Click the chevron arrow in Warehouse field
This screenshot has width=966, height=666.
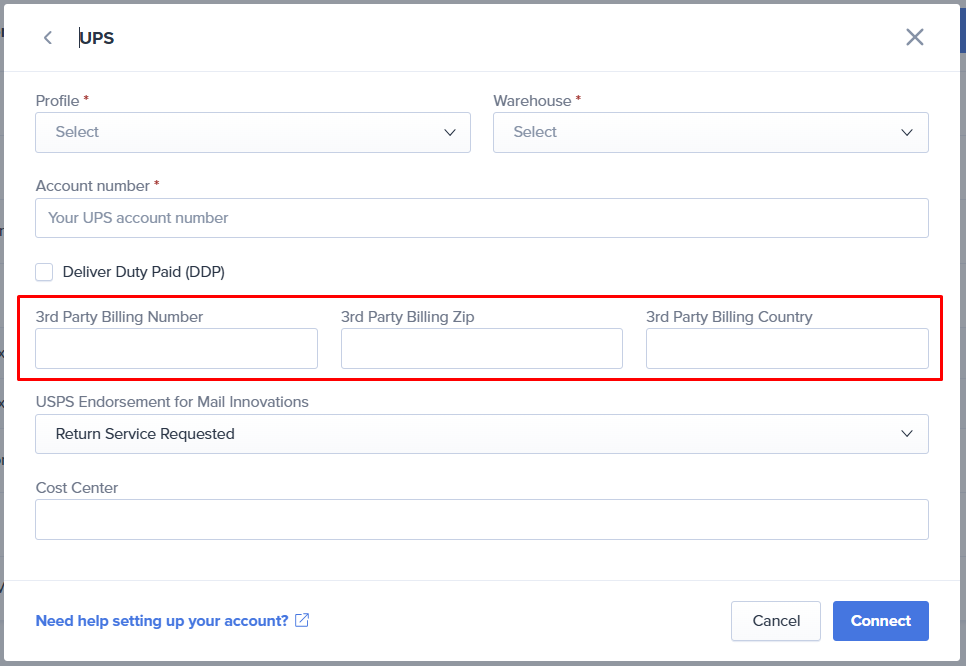pyautogui.click(x=907, y=132)
